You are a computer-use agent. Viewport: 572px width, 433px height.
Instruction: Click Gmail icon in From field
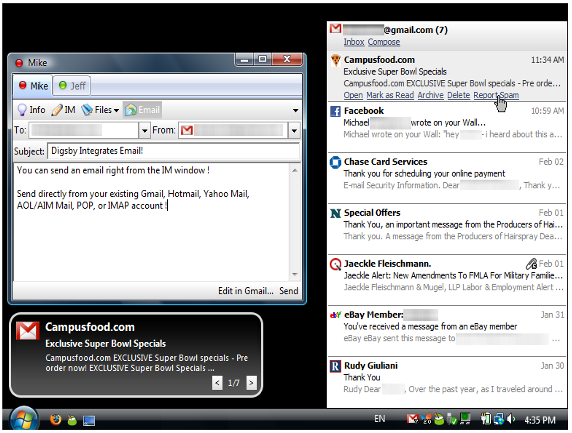pos(187,130)
